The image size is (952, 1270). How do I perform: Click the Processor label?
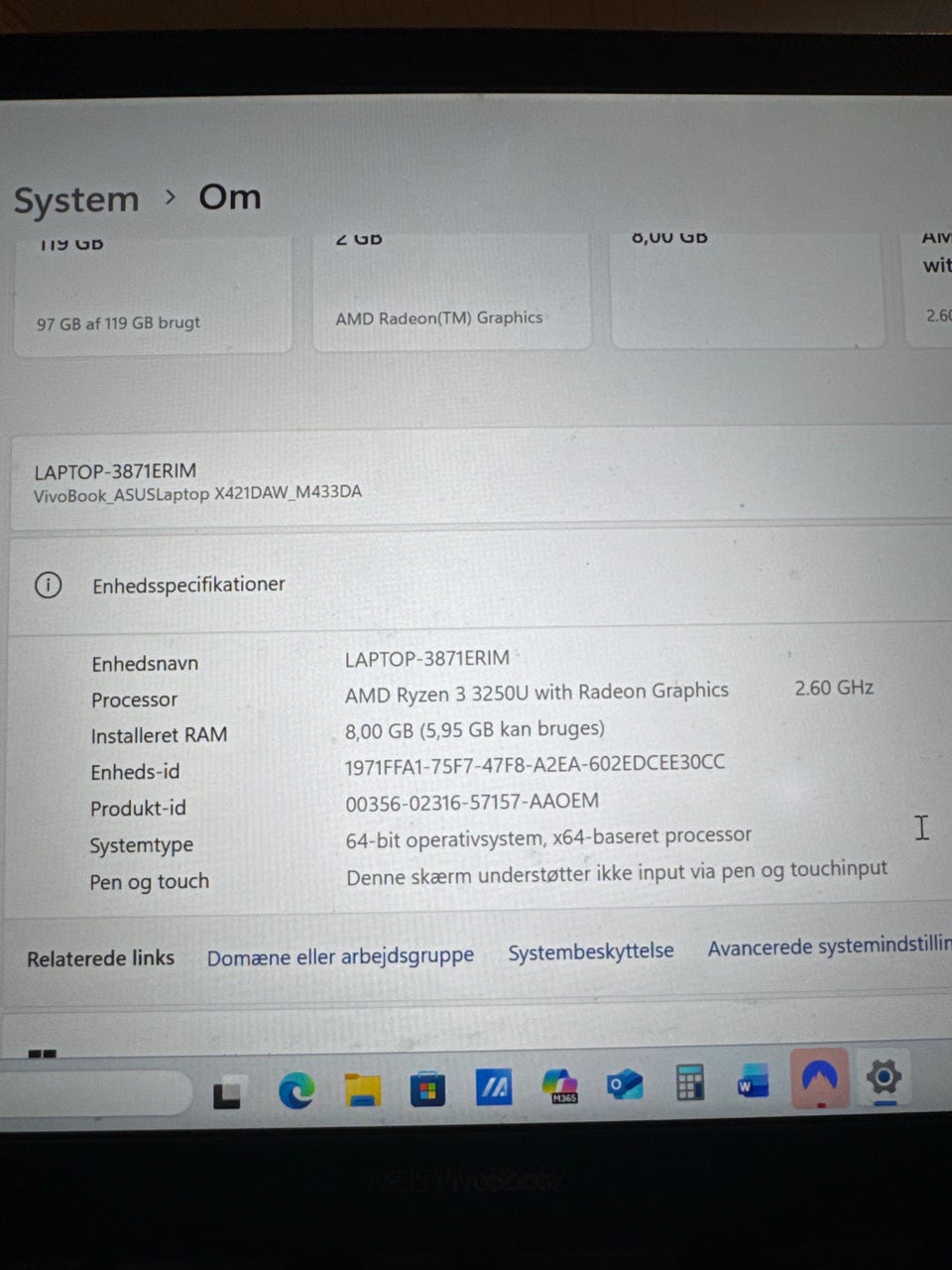[134, 699]
